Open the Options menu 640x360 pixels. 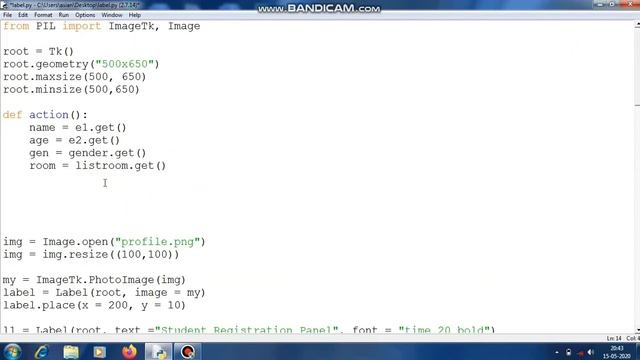tap(85, 15)
